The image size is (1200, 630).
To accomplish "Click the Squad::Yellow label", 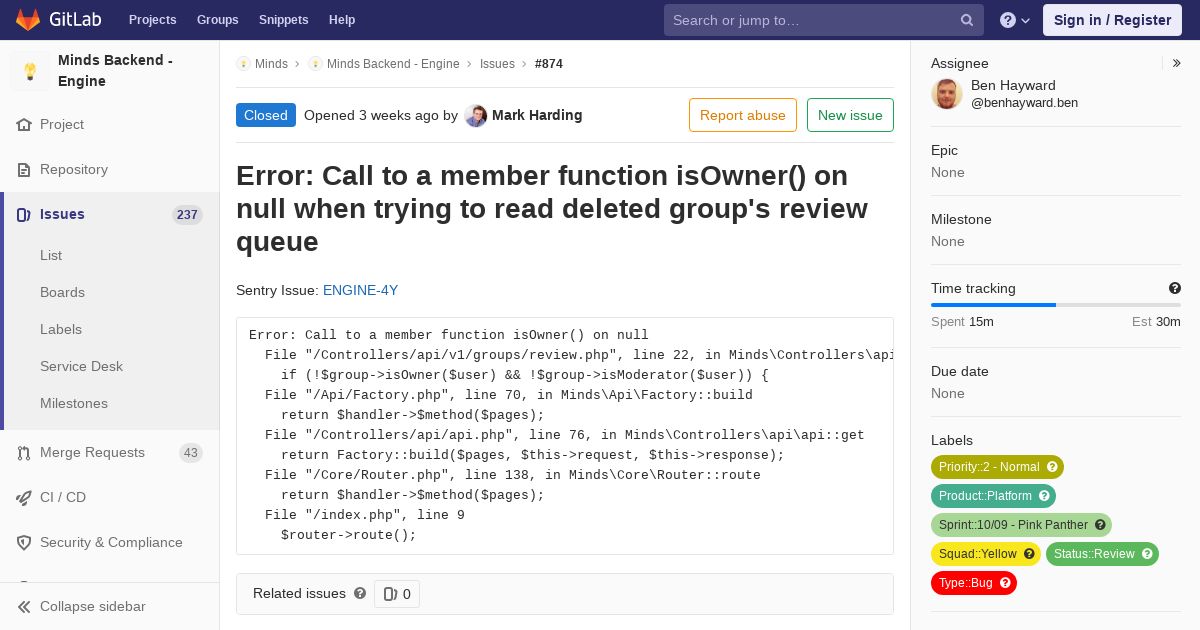I will coord(986,554).
